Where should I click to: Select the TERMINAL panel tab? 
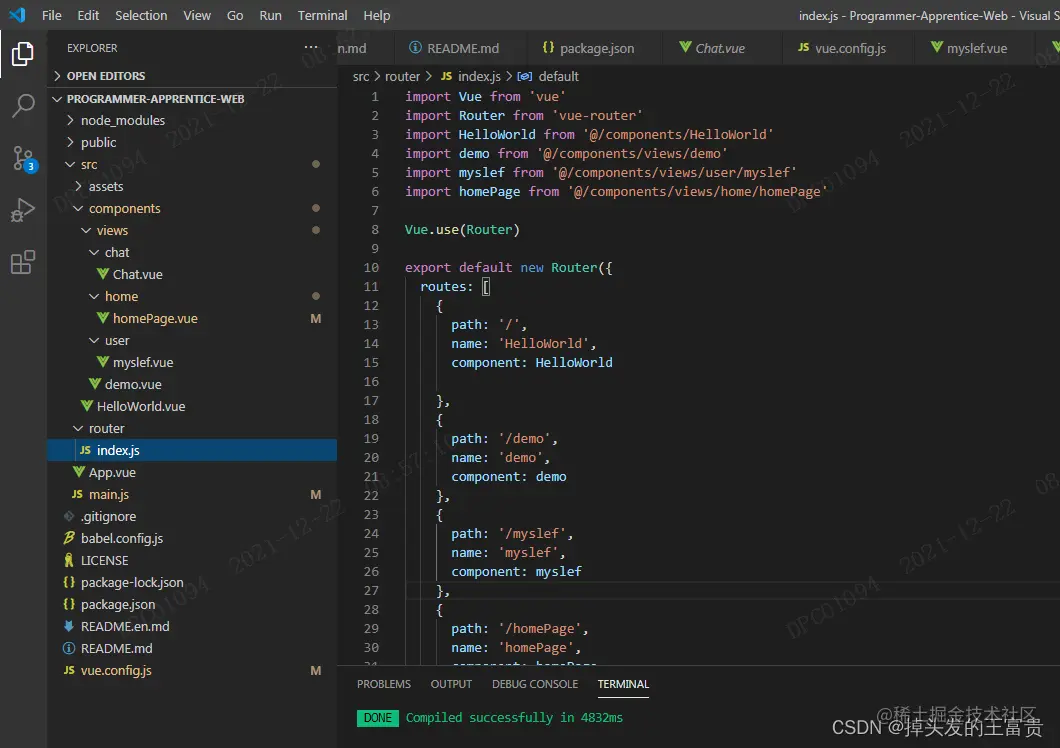pyautogui.click(x=623, y=684)
